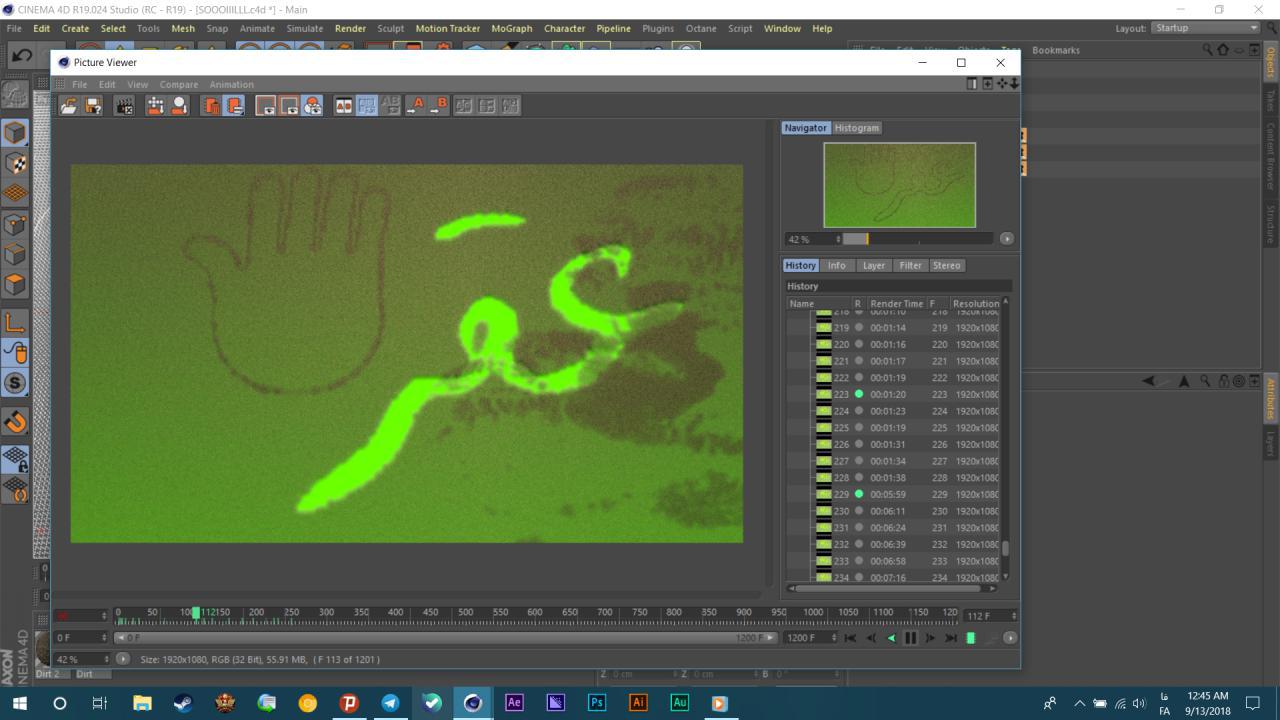The width and height of the screenshot is (1280, 720).
Task: Select history row for frame 233
Action: coord(893,561)
